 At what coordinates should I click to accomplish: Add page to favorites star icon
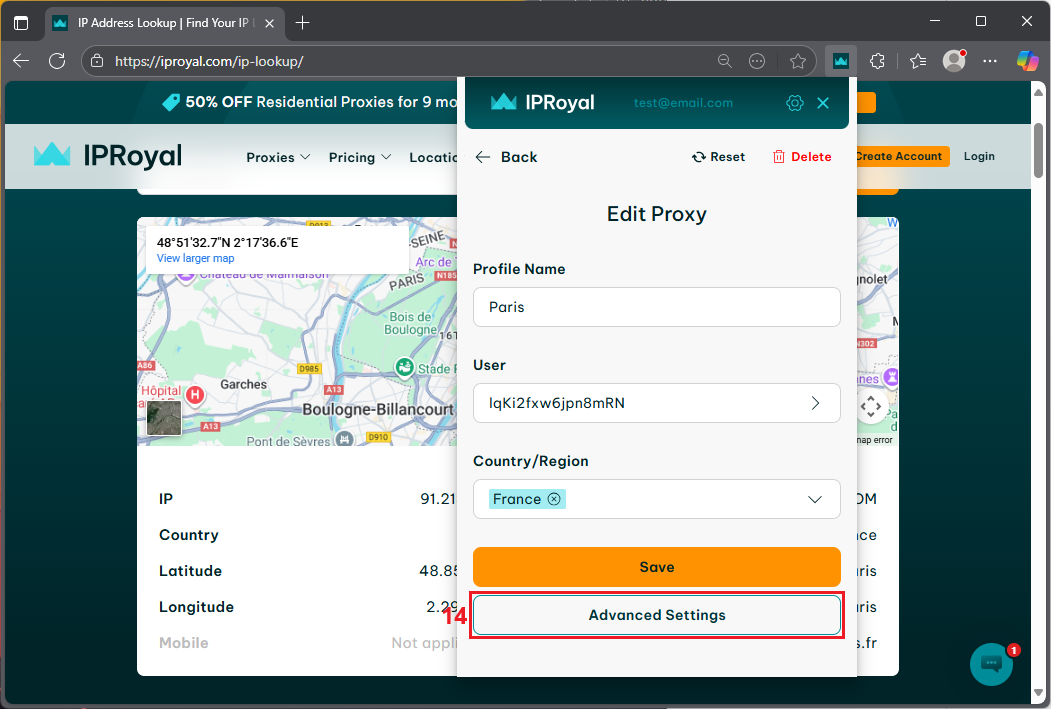[798, 61]
